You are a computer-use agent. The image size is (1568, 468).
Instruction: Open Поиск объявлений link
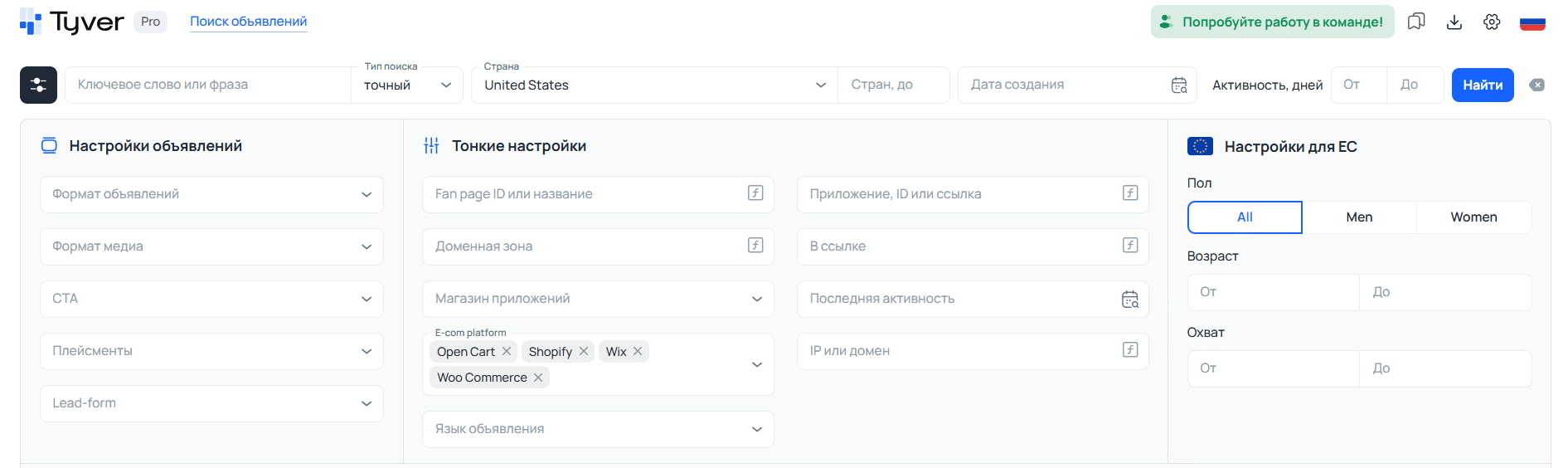pos(248,22)
